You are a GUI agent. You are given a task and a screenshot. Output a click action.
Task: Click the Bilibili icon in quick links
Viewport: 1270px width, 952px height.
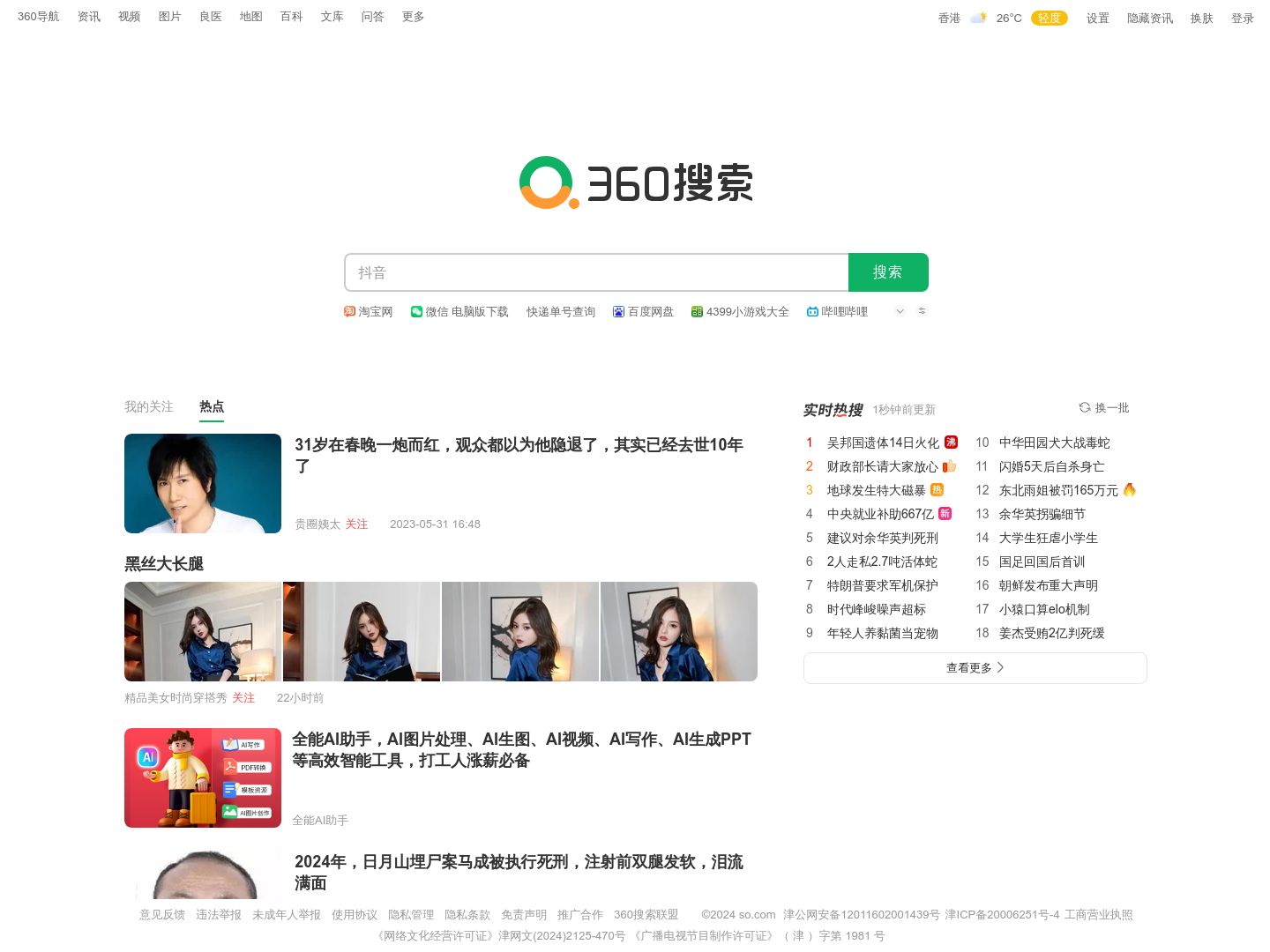click(812, 311)
